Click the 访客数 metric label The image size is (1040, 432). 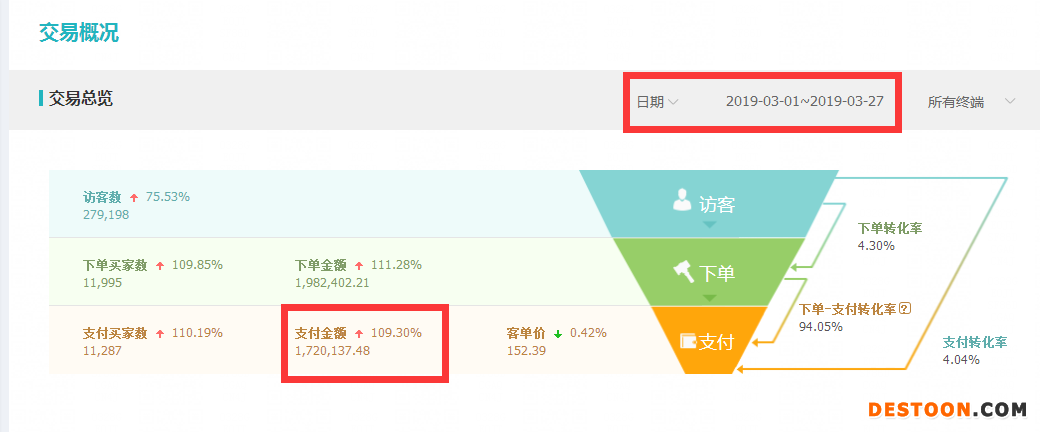[x=103, y=197]
